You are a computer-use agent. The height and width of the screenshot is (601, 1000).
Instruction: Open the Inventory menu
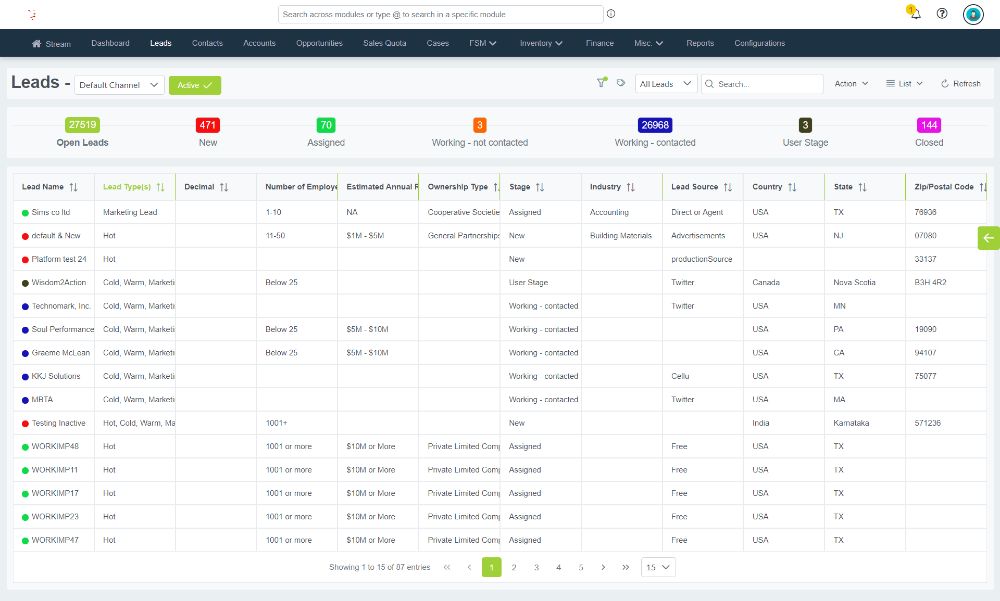point(541,43)
